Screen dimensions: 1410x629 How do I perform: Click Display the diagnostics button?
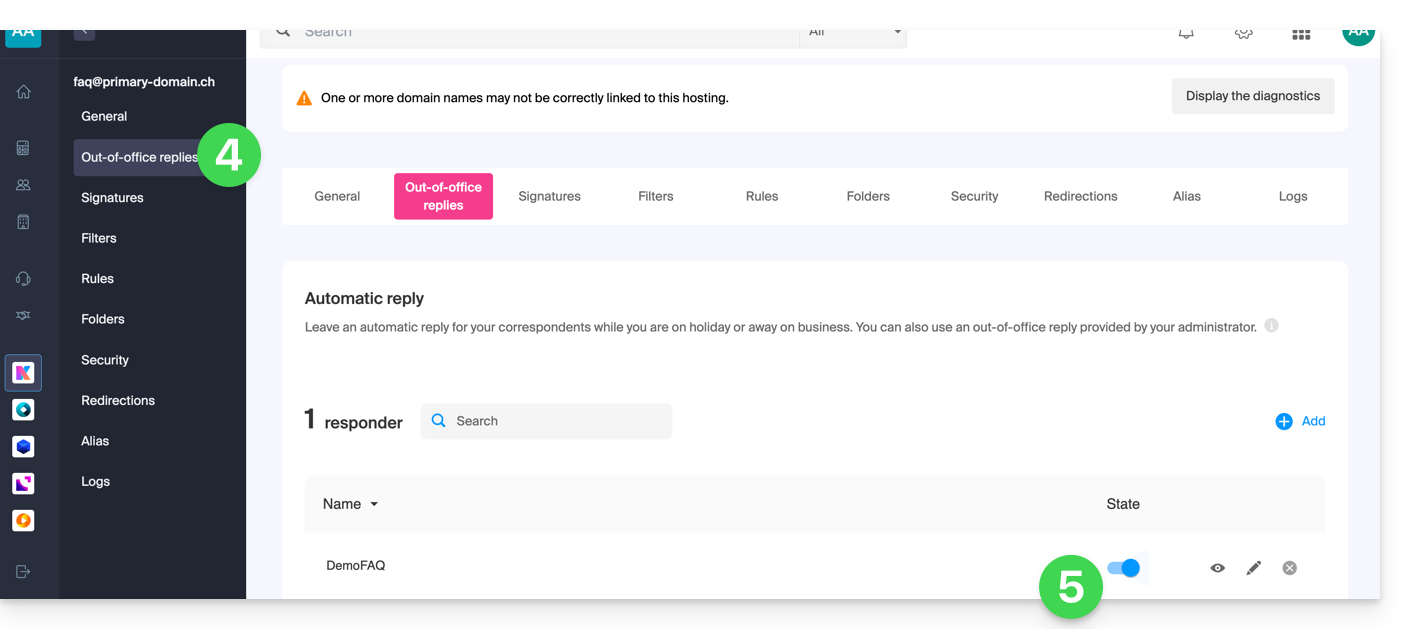[x=1252, y=96]
